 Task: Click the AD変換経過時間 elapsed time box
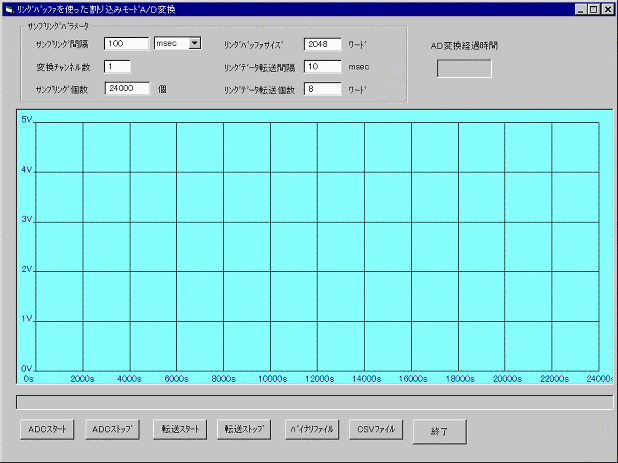[x=464, y=68]
